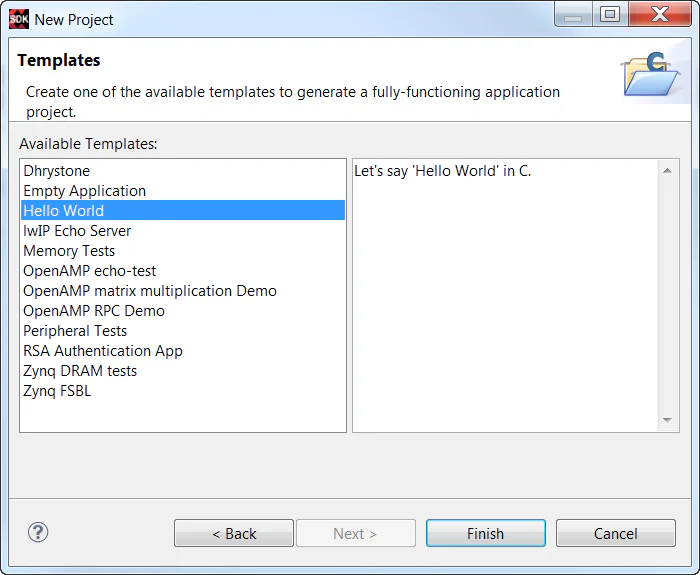The height and width of the screenshot is (575, 700).
Task: Click description scrollbar up arrow
Action: [x=668, y=171]
